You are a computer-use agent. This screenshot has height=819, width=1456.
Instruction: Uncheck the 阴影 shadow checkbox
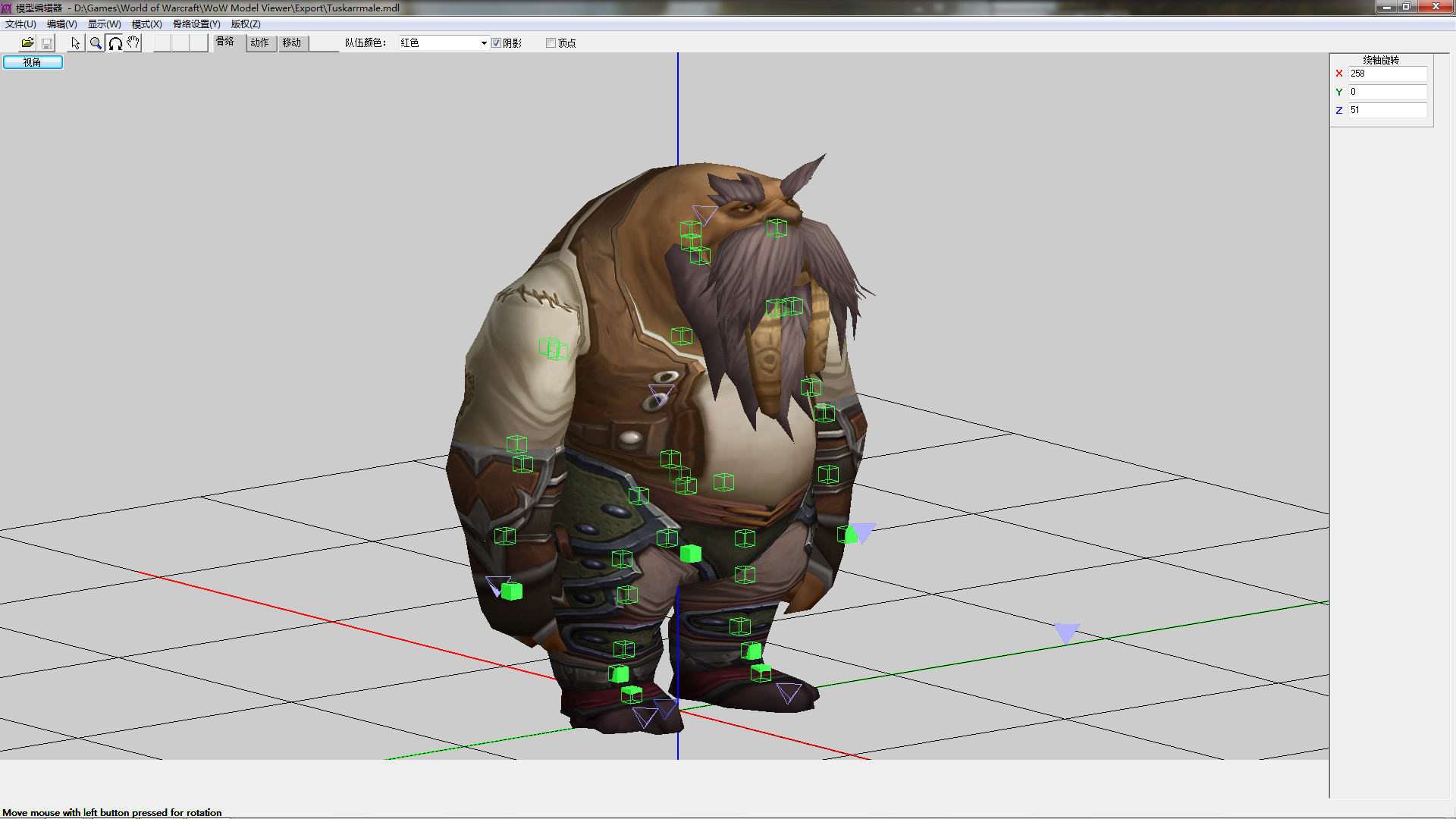[x=496, y=43]
